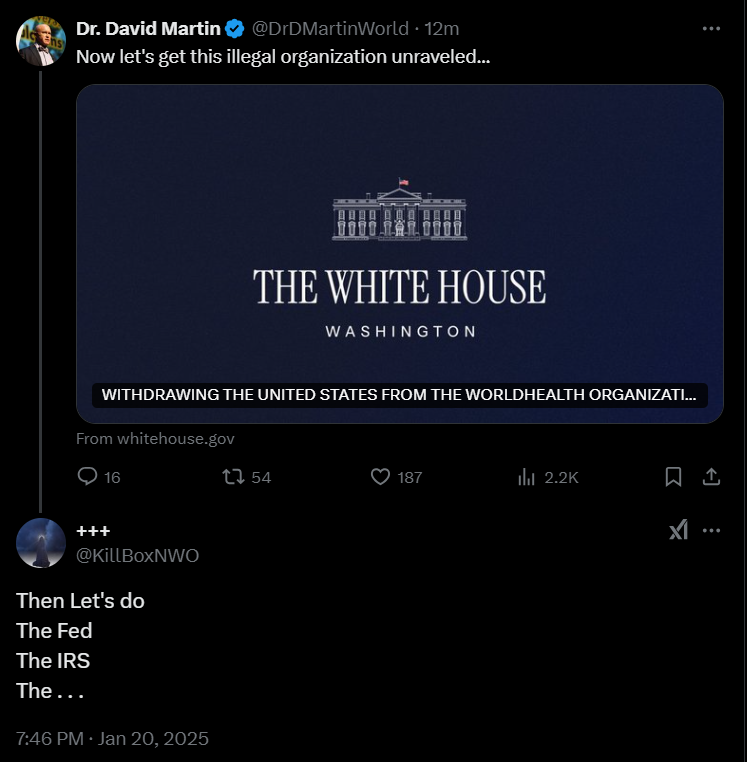
Task: Like the tweet with heart icon
Action: click(380, 477)
